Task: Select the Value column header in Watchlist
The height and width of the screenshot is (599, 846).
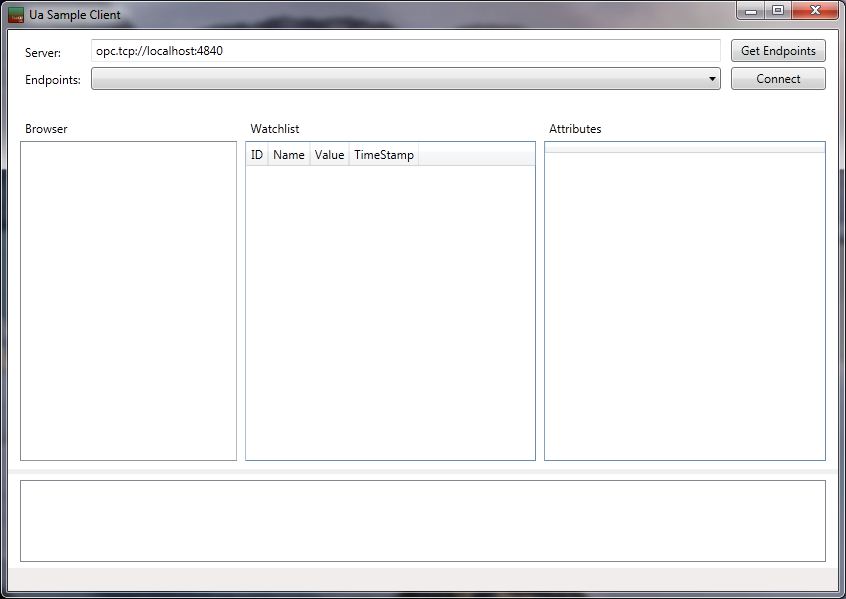Action: click(329, 155)
